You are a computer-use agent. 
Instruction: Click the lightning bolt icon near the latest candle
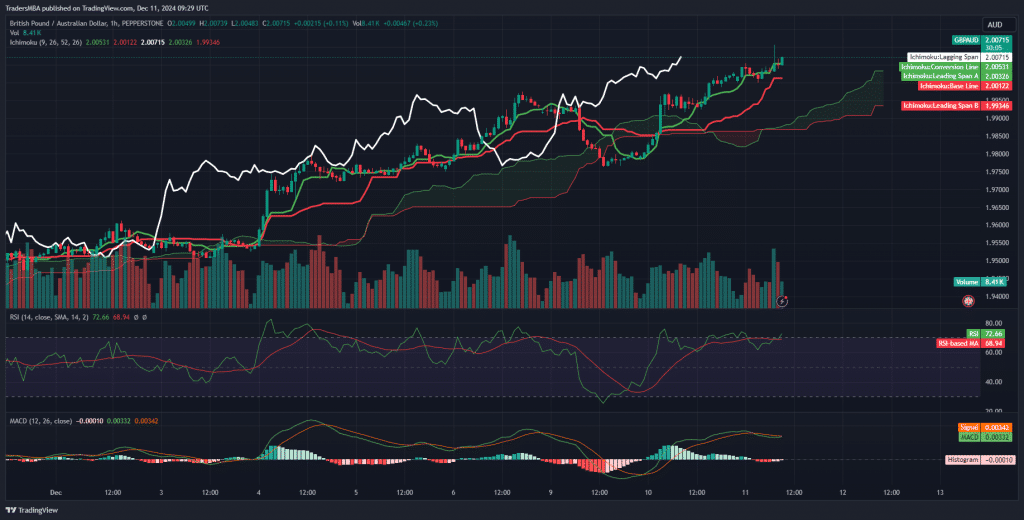(x=781, y=300)
